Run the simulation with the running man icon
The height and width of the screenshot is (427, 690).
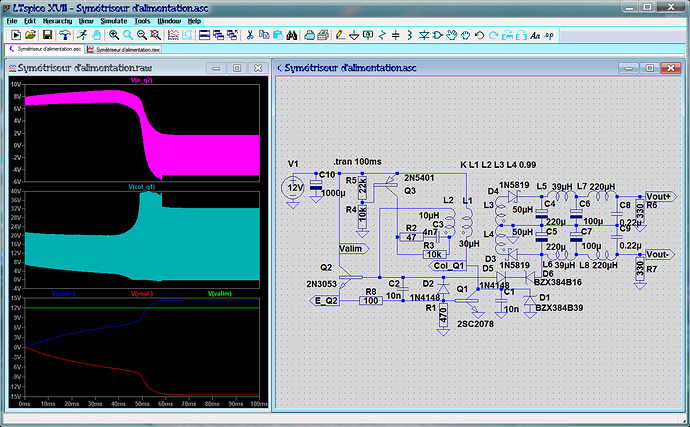point(82,35)
